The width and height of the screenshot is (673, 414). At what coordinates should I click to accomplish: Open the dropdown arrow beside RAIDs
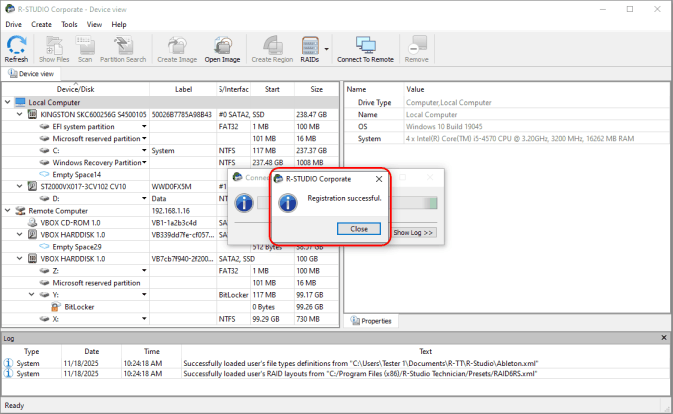(x=326, y=48)
